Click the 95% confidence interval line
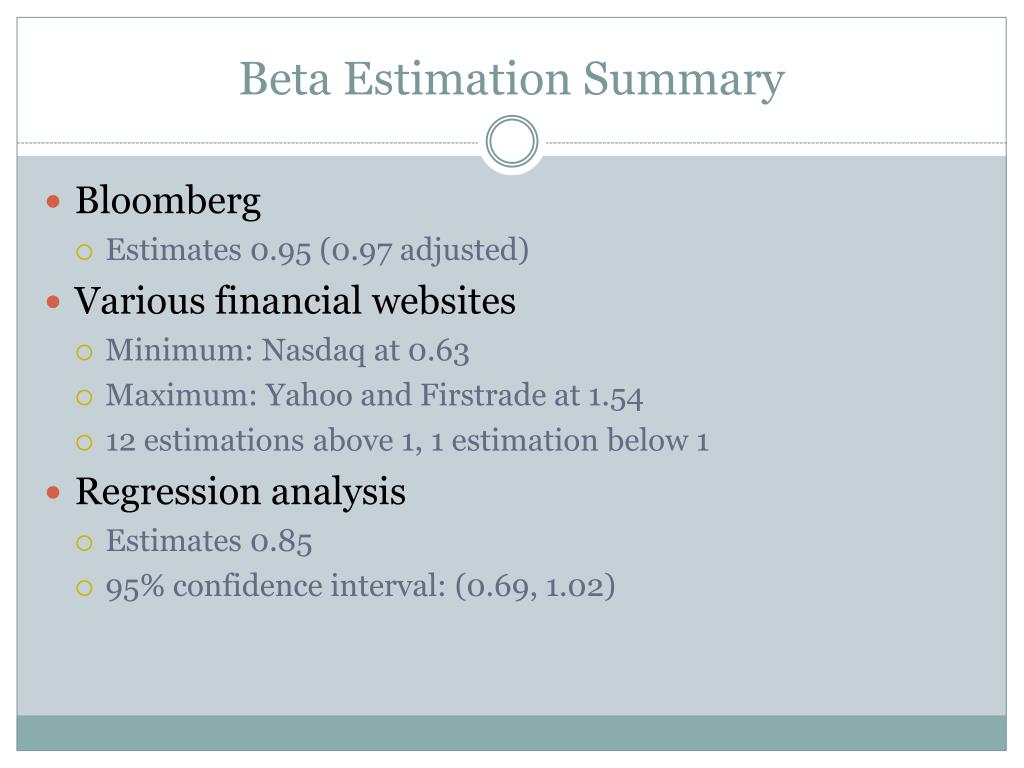1024x768 pixels. [360, 586]
